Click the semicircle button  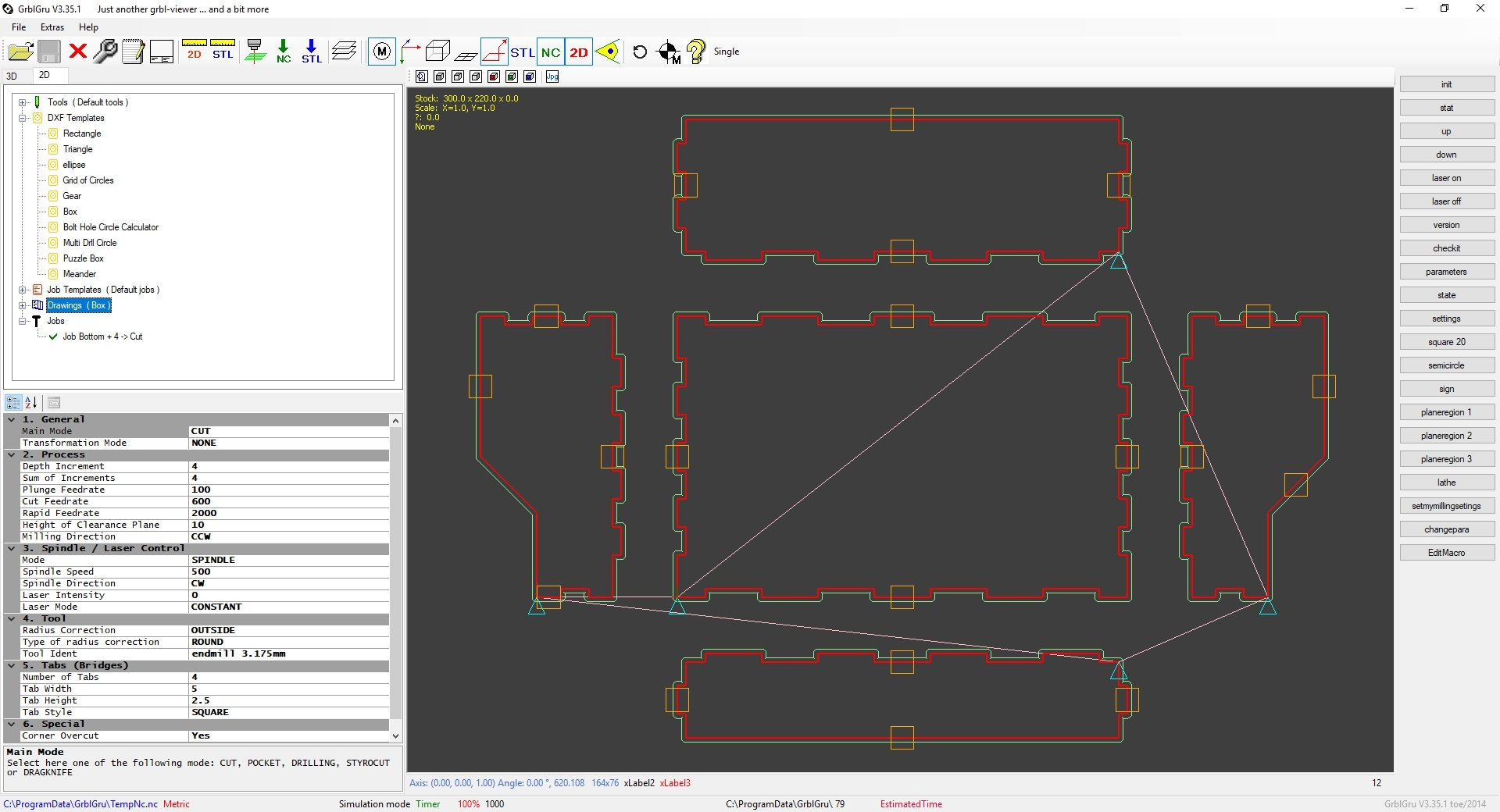pos(1446,365)
